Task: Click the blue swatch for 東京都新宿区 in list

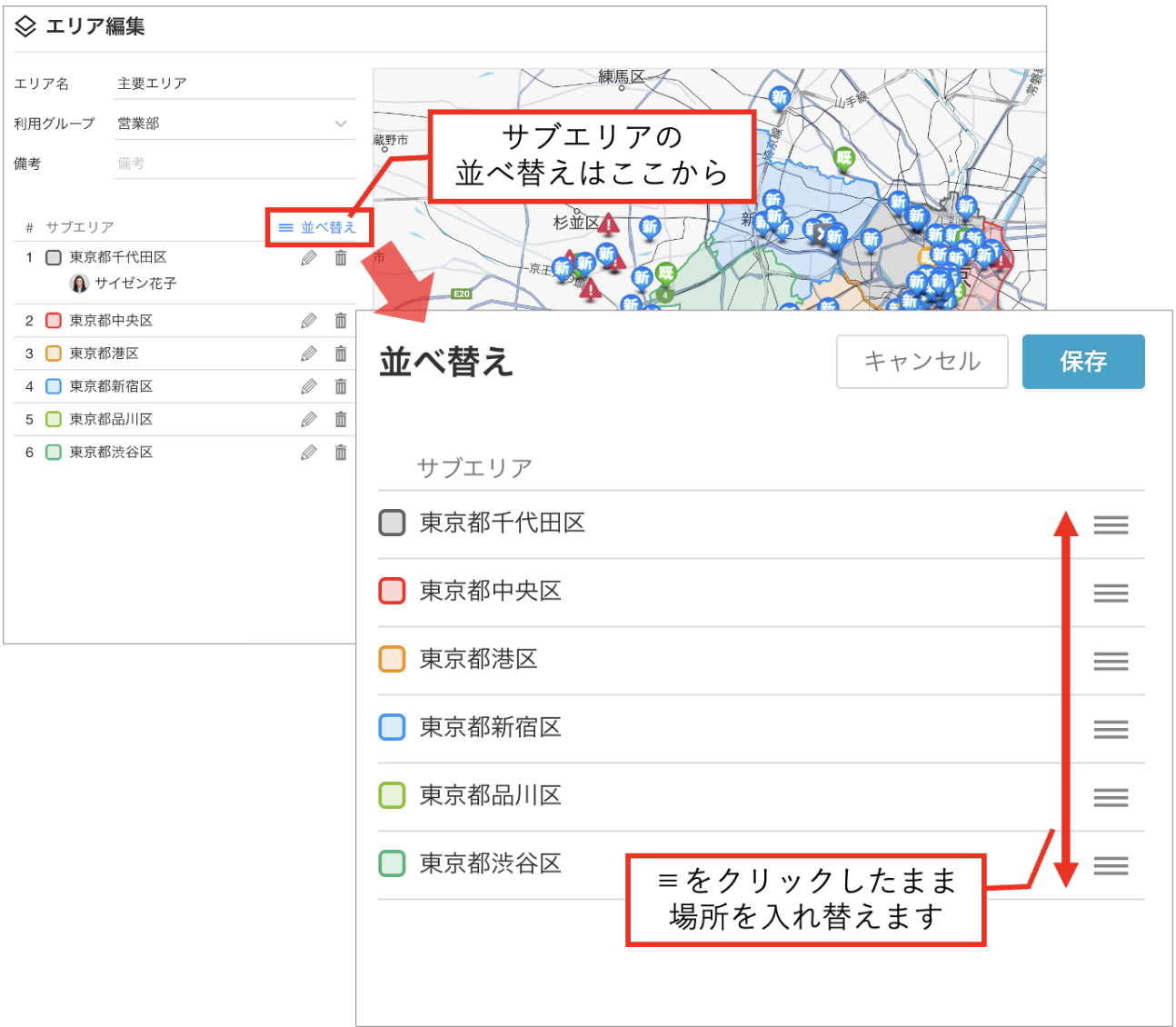Action: pyautogui.click(x=54, y=386)
